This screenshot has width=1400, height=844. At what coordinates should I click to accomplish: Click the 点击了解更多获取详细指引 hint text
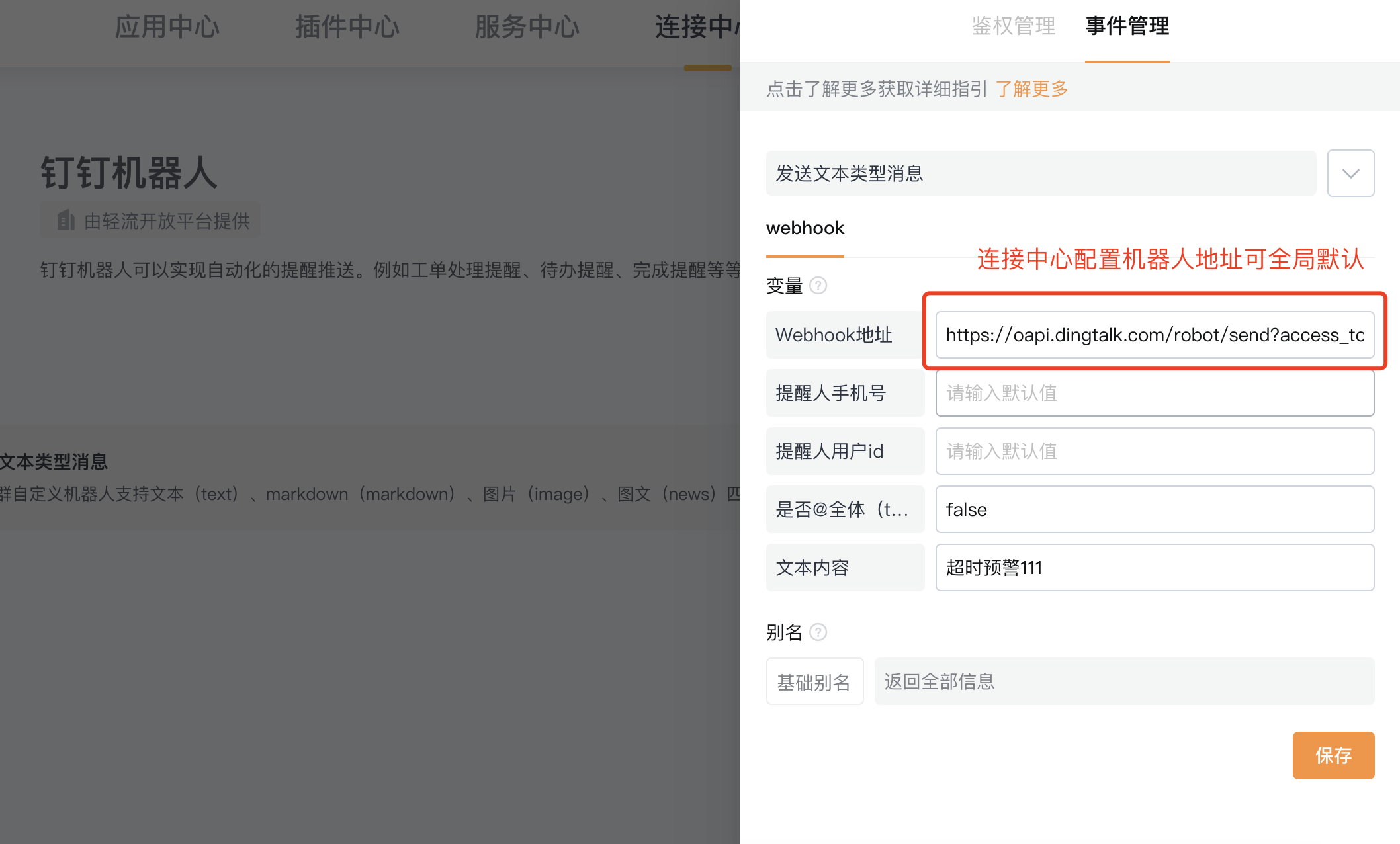point(877,89)
